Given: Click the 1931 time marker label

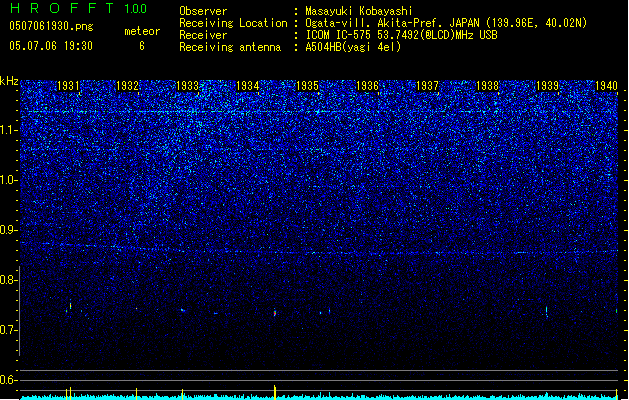Looking at the screenshot, I should coord(68,86).
